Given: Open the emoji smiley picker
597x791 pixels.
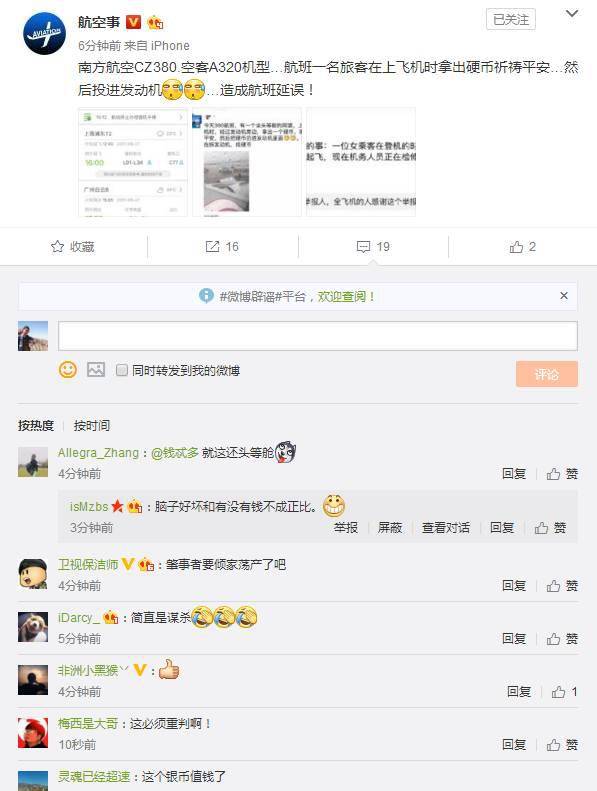Looking at the screenshot, I should 68,370.
